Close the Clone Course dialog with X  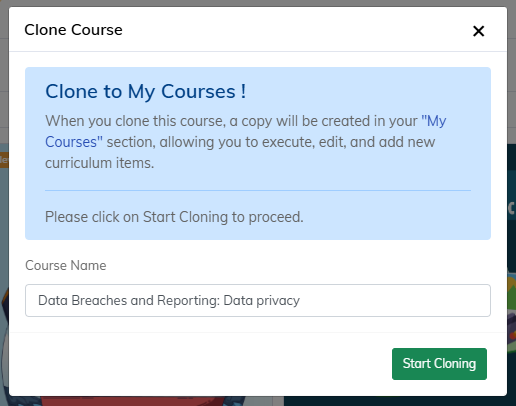[x=478, y=31]
